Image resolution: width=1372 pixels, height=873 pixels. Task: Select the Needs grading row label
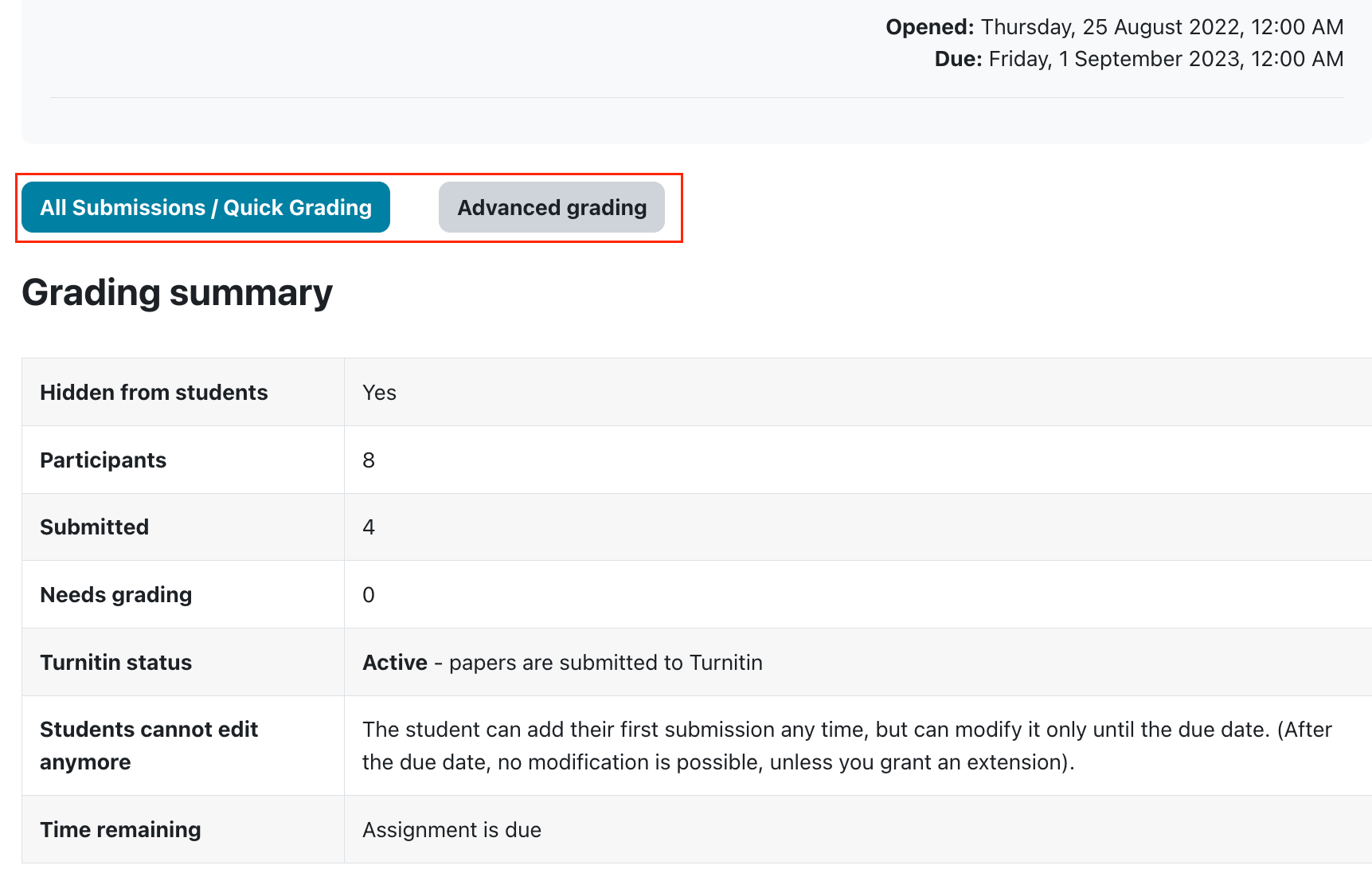pos(115,595)
